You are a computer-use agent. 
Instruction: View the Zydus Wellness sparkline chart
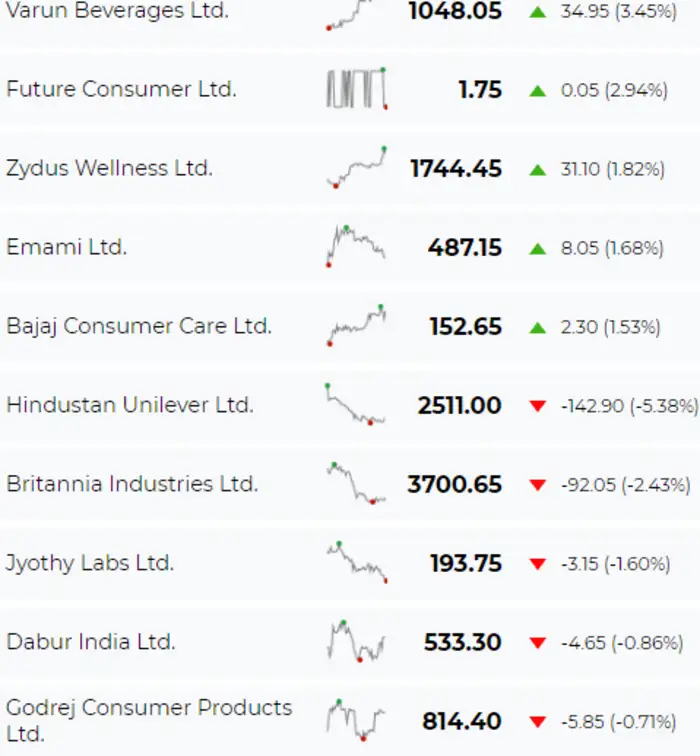356,167
